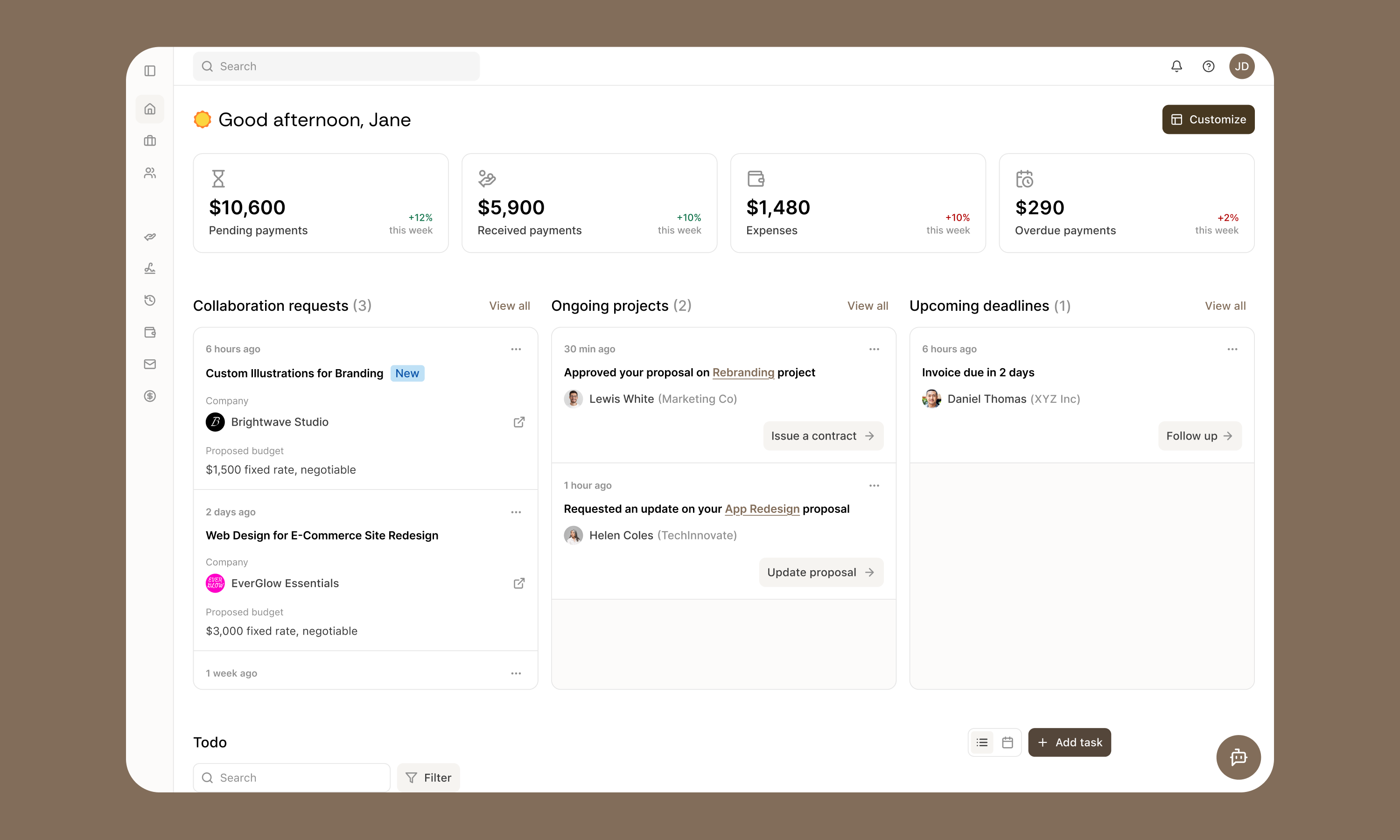Navigate to the projects briefcase section
This screenshot has width=1400, height=840.
[x=150, y=141]
